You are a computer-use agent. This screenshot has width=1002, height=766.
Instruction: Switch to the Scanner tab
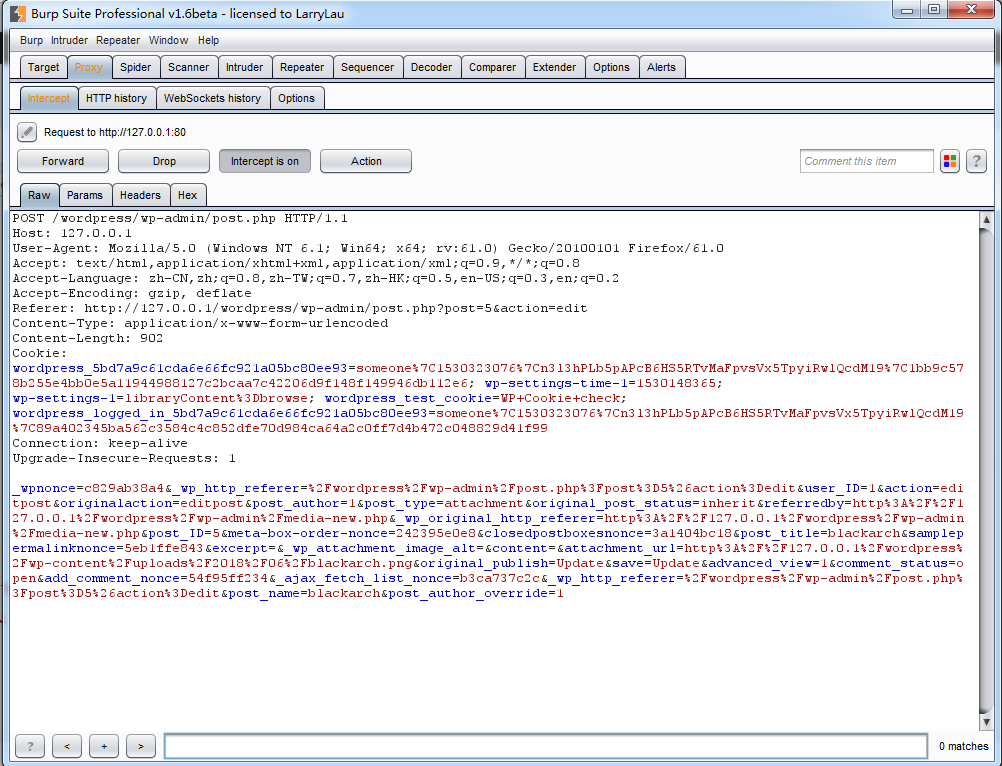pyautogui.click(x=189, y=67)
